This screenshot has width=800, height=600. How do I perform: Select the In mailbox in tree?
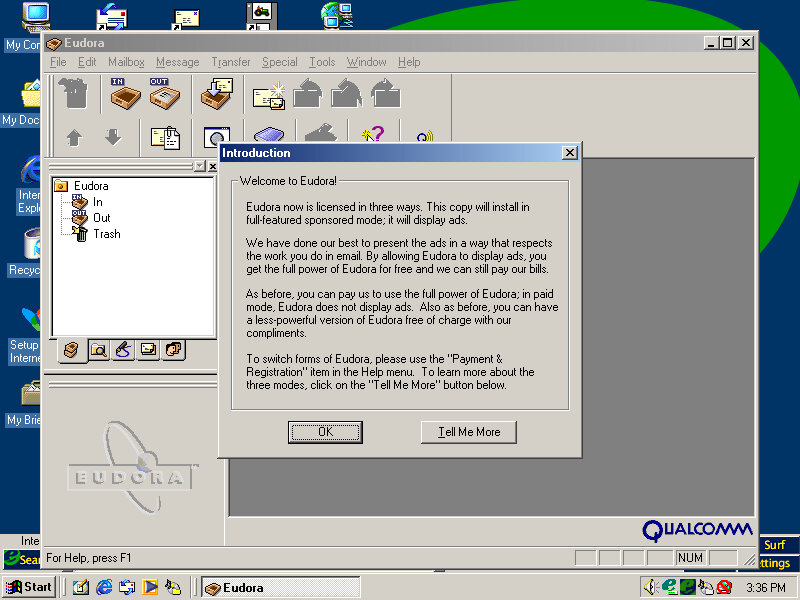pyautogui.click(x=98, y=202)
